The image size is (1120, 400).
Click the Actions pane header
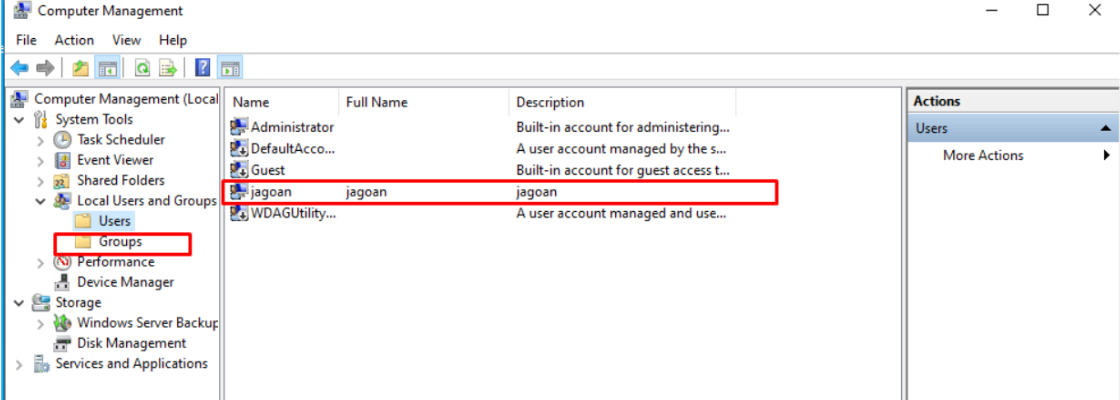point(1011,101)
